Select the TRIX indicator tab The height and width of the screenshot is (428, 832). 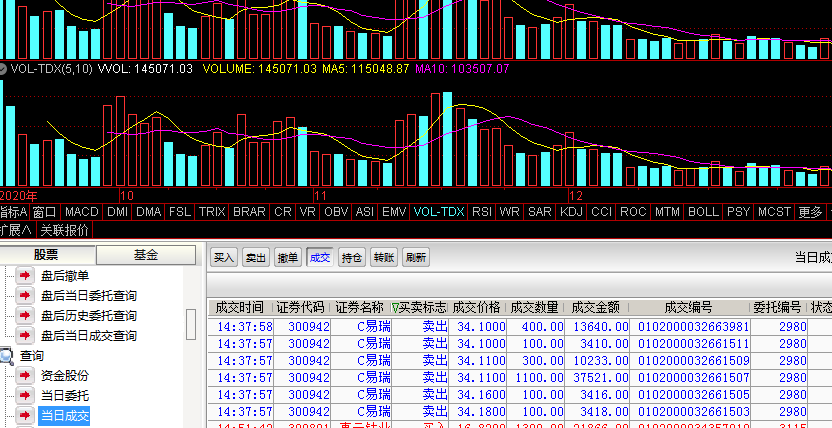[212, 212]
